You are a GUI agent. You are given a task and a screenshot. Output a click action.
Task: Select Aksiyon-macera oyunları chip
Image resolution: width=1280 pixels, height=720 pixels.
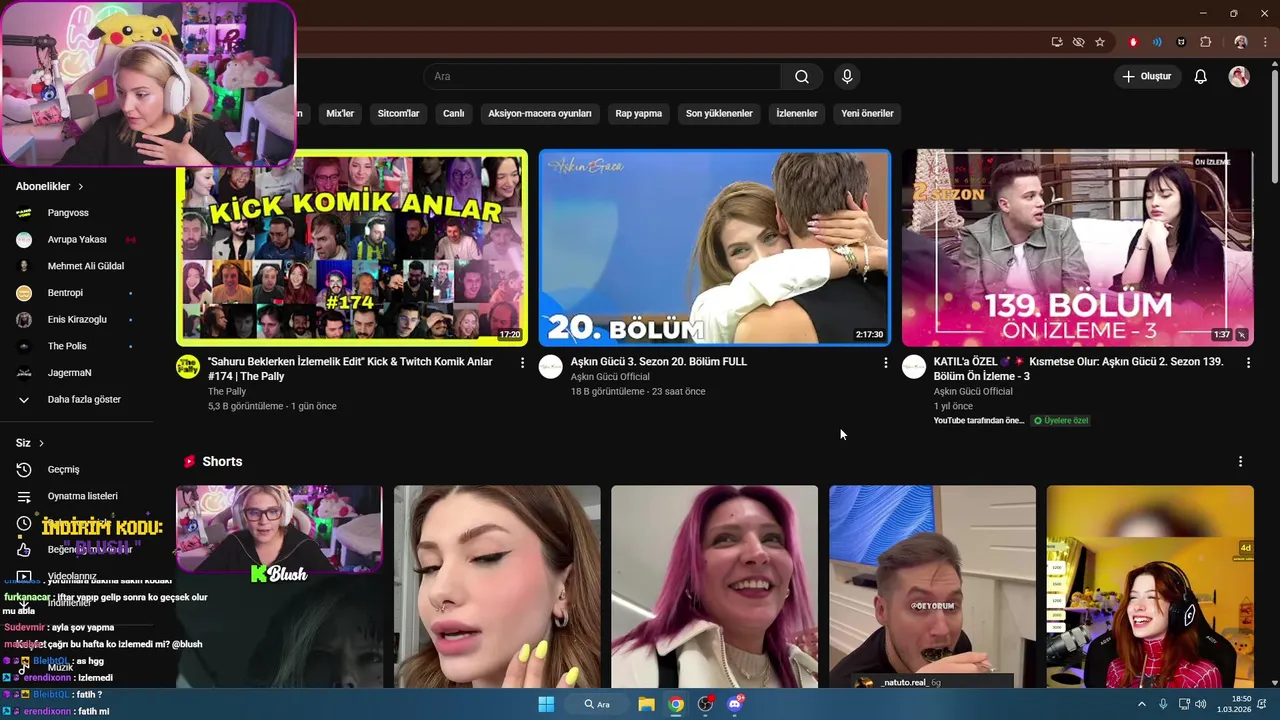(540, 113)
